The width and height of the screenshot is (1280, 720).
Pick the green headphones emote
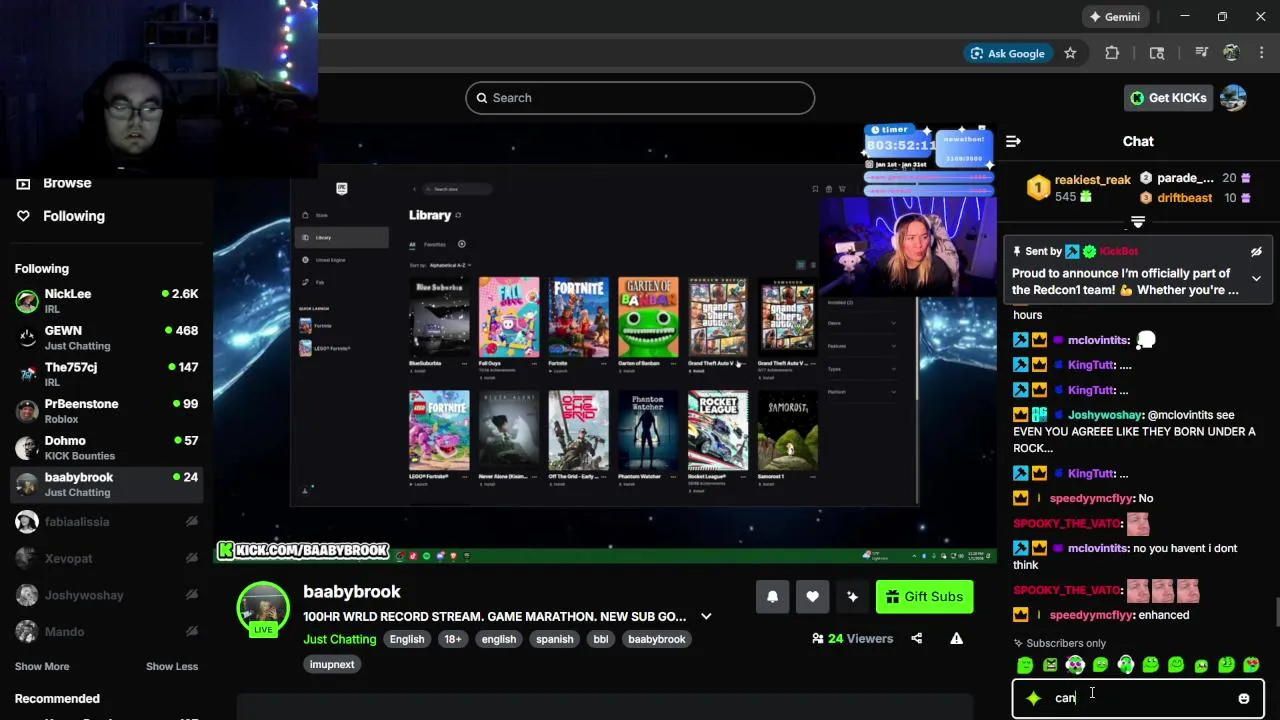1126,665
